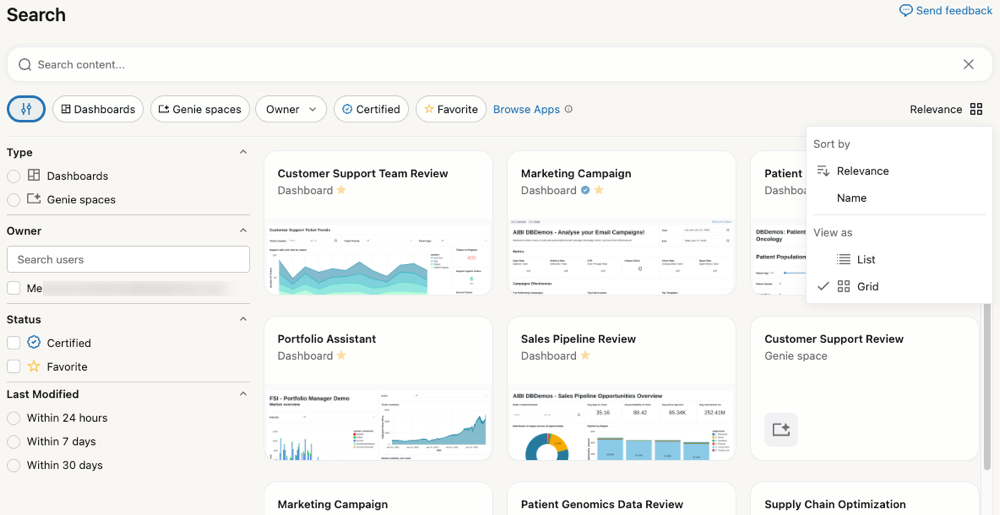
Task: Open the Browse Apps link
Action: [x=526, y=109]
